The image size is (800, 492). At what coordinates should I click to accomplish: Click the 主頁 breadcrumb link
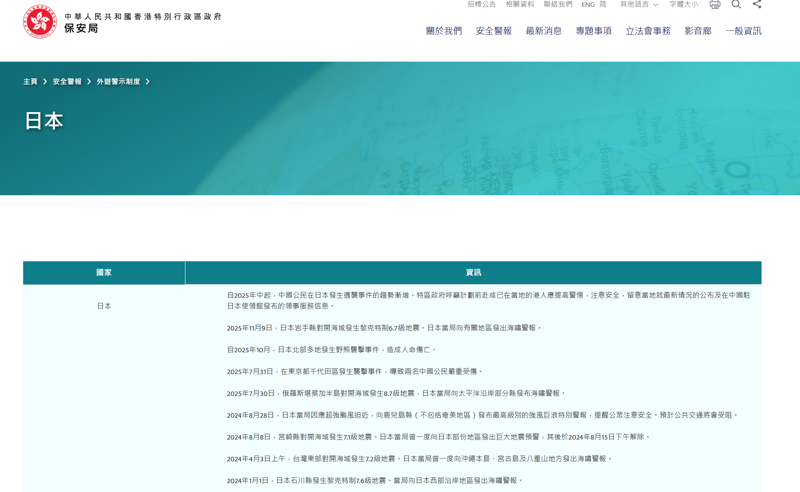(x=30, y=82)
